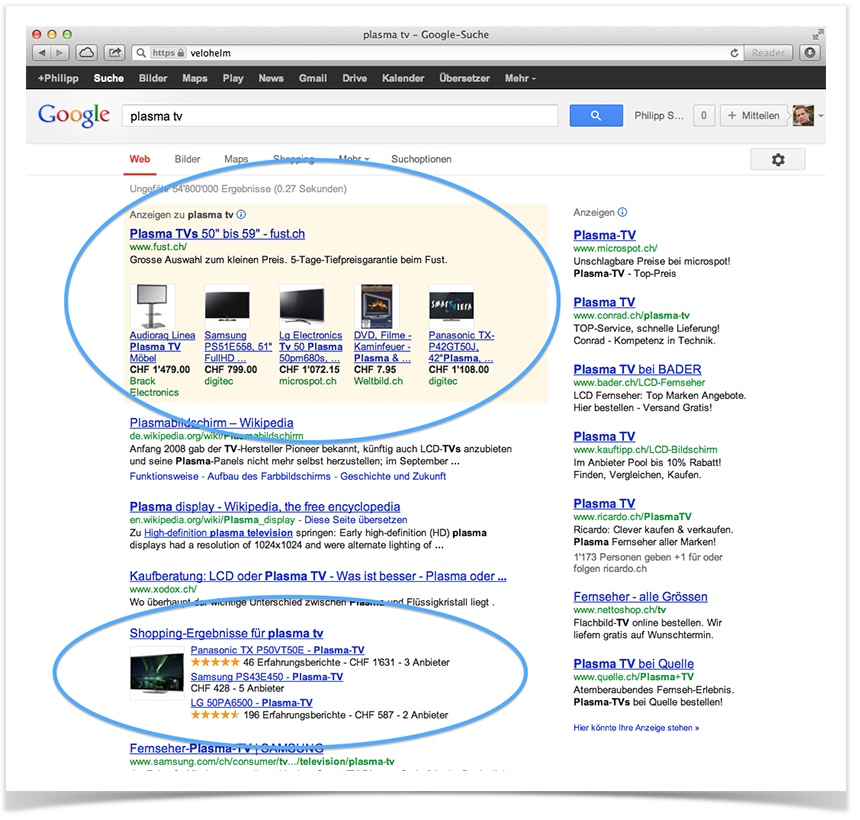Open the settings gear on results page

(778, 160)
